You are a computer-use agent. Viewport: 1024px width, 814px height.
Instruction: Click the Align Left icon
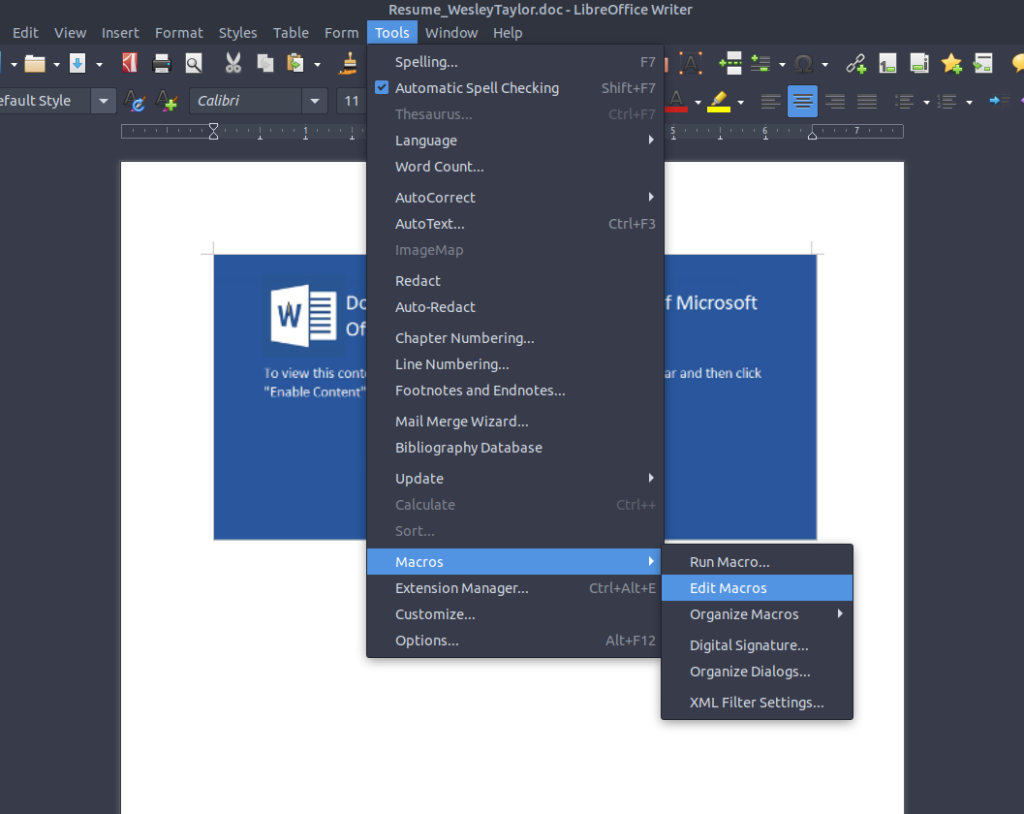click(771, 101)
